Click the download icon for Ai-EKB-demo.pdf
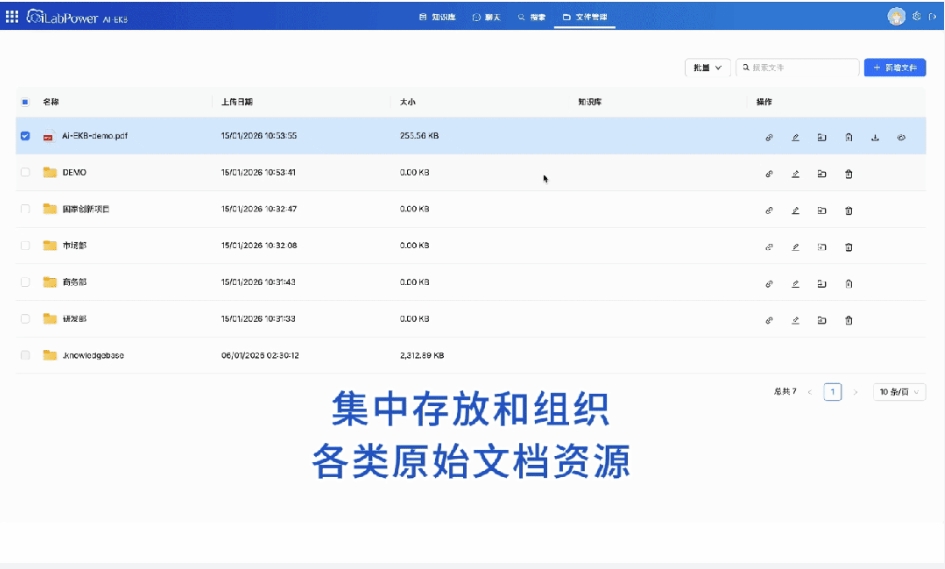 tap(875, 137)
